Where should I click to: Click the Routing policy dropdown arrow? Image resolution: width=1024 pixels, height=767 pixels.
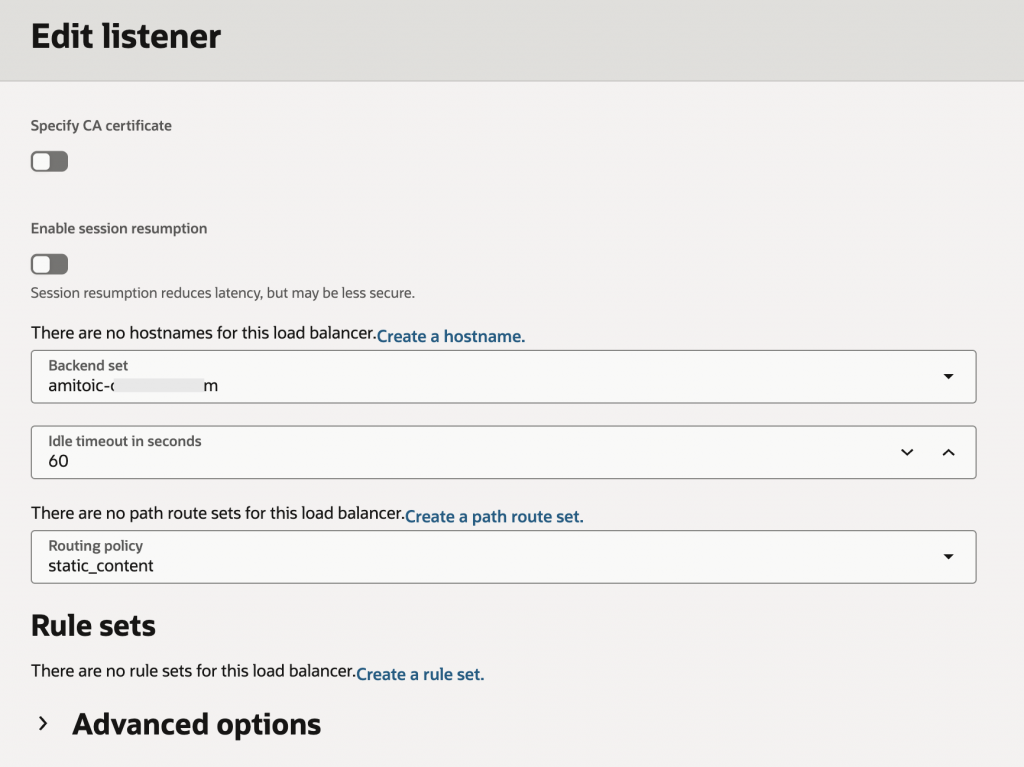click(x=948, y=557)
